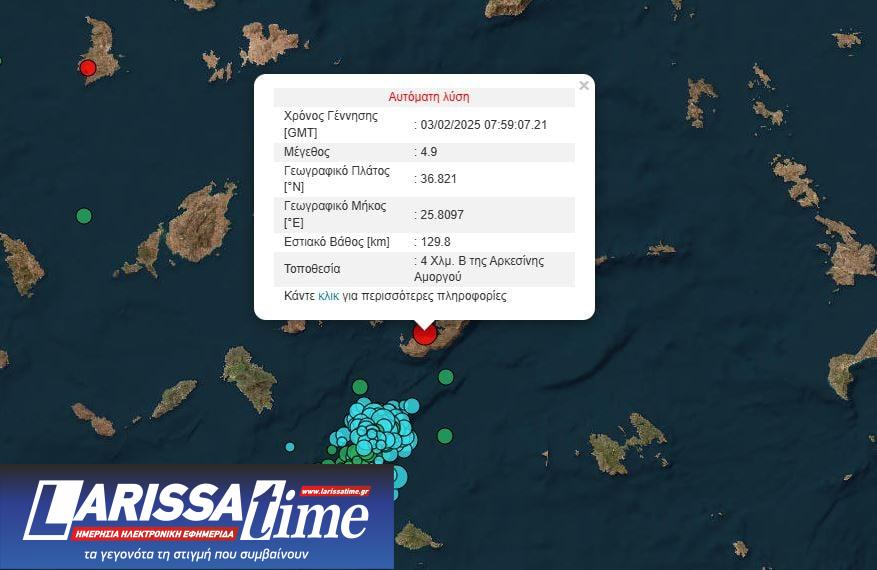The height and width of the screenshot is (570, 877).
Task: Open the 'κλικ' more information link
Action: (x=328, y=296)
